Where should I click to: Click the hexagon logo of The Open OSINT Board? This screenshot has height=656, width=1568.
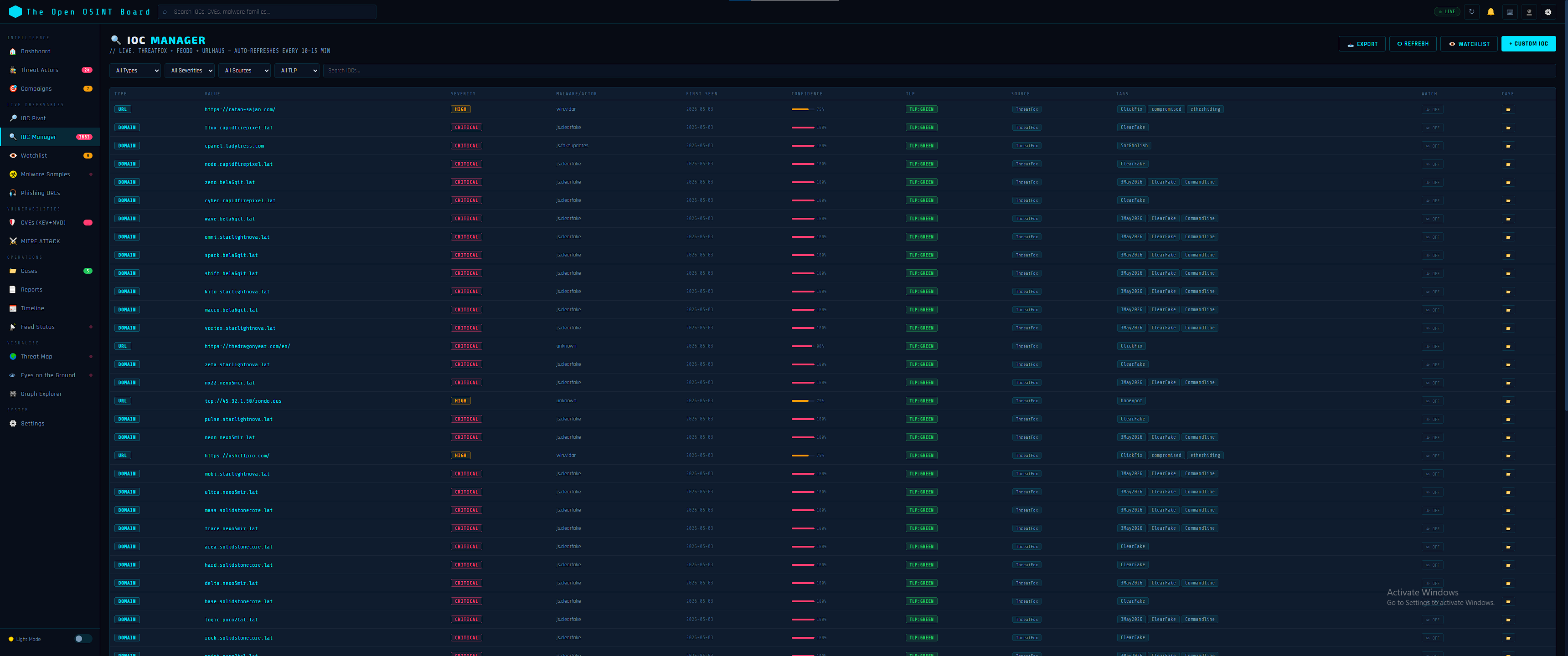click(x=15, y=11)
